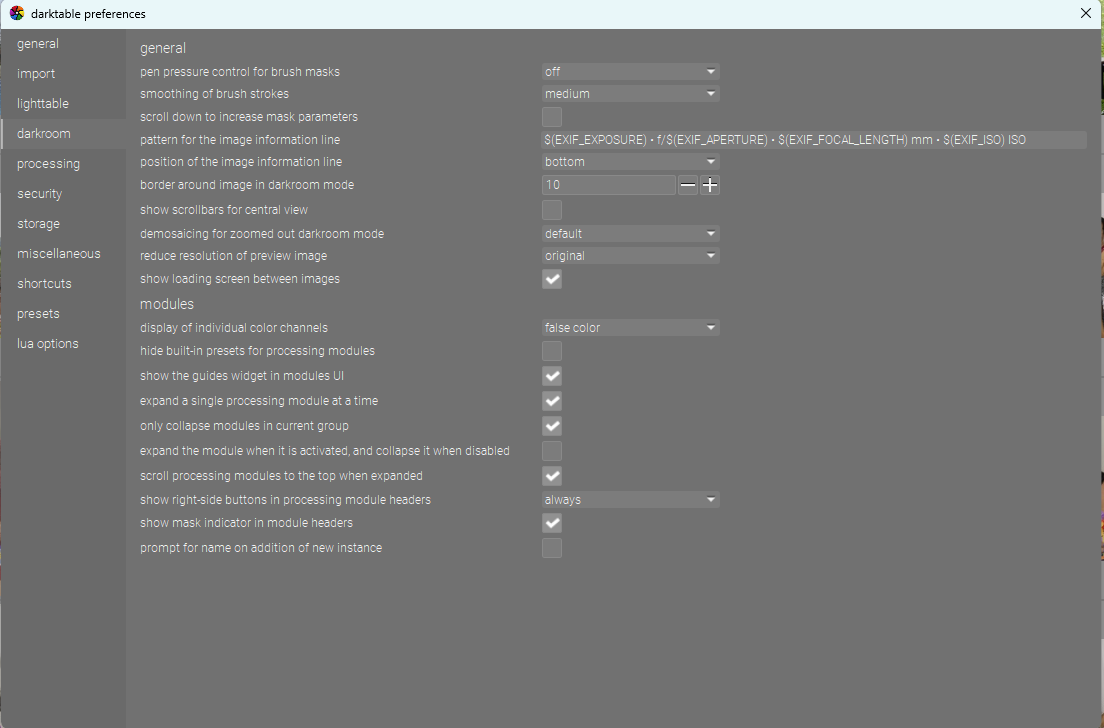The height and width of the screenshot is (728, 1104).
Task: Open show right-side buttons dropdown
Action: (630, 500)
